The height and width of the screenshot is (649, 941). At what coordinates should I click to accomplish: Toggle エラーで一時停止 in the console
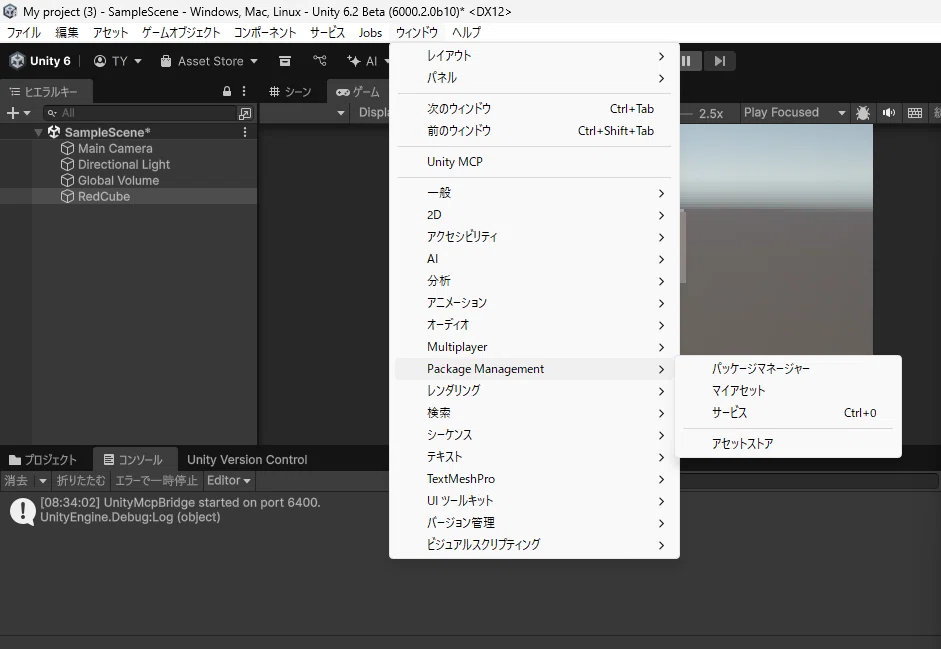coord(156,480)
